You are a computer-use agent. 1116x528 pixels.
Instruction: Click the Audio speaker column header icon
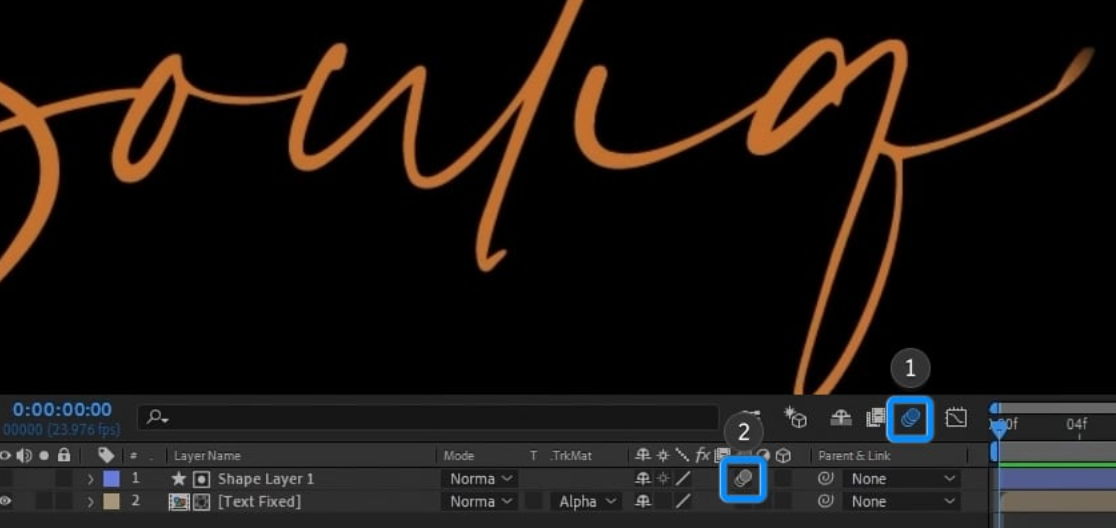[26, 455]
